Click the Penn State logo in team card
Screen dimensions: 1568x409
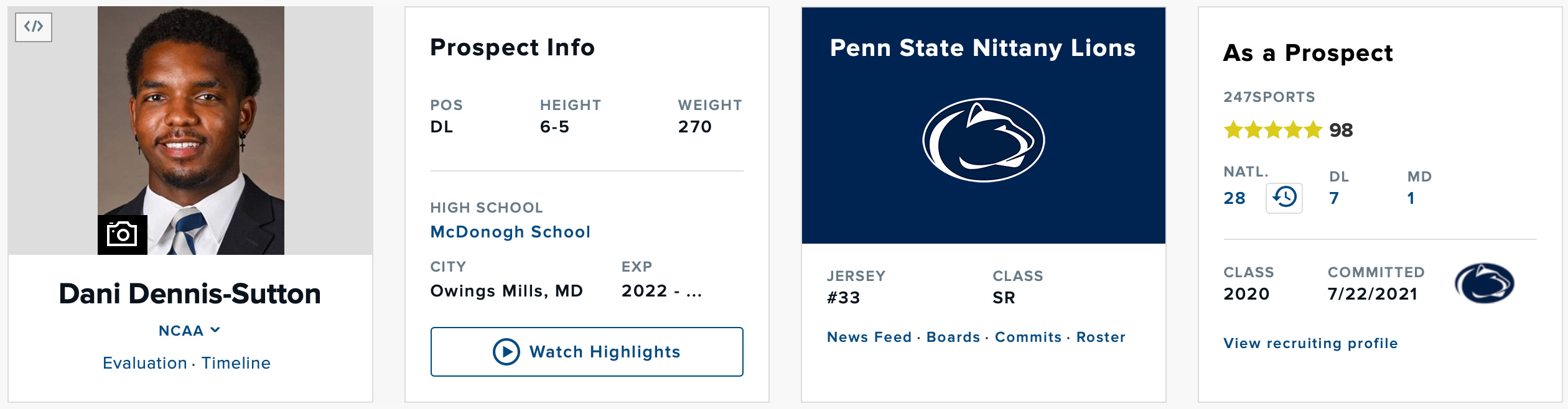click(983, 140)
